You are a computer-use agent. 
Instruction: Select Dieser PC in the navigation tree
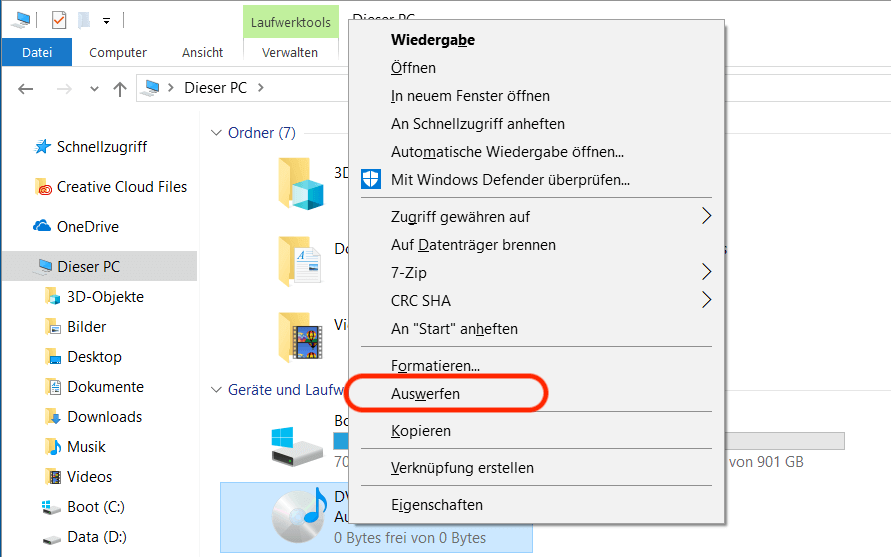click(99, 266)
